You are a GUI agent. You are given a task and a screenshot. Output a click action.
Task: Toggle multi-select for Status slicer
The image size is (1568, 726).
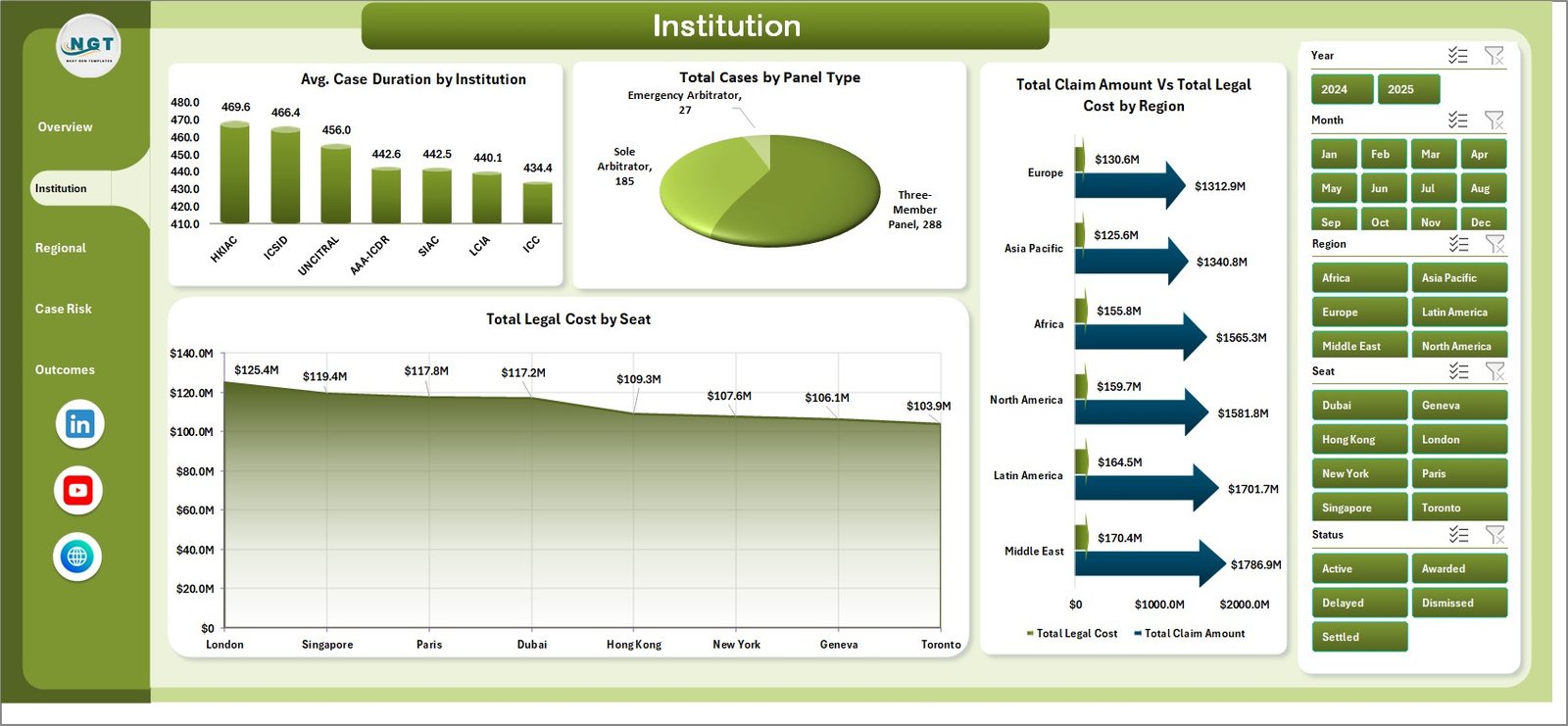tap(1459, 535)
